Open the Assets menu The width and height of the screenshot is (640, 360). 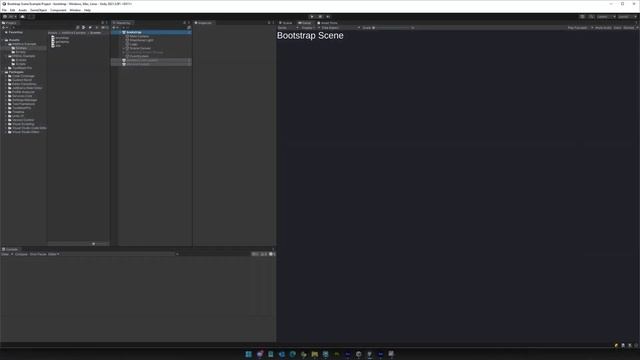22,10
